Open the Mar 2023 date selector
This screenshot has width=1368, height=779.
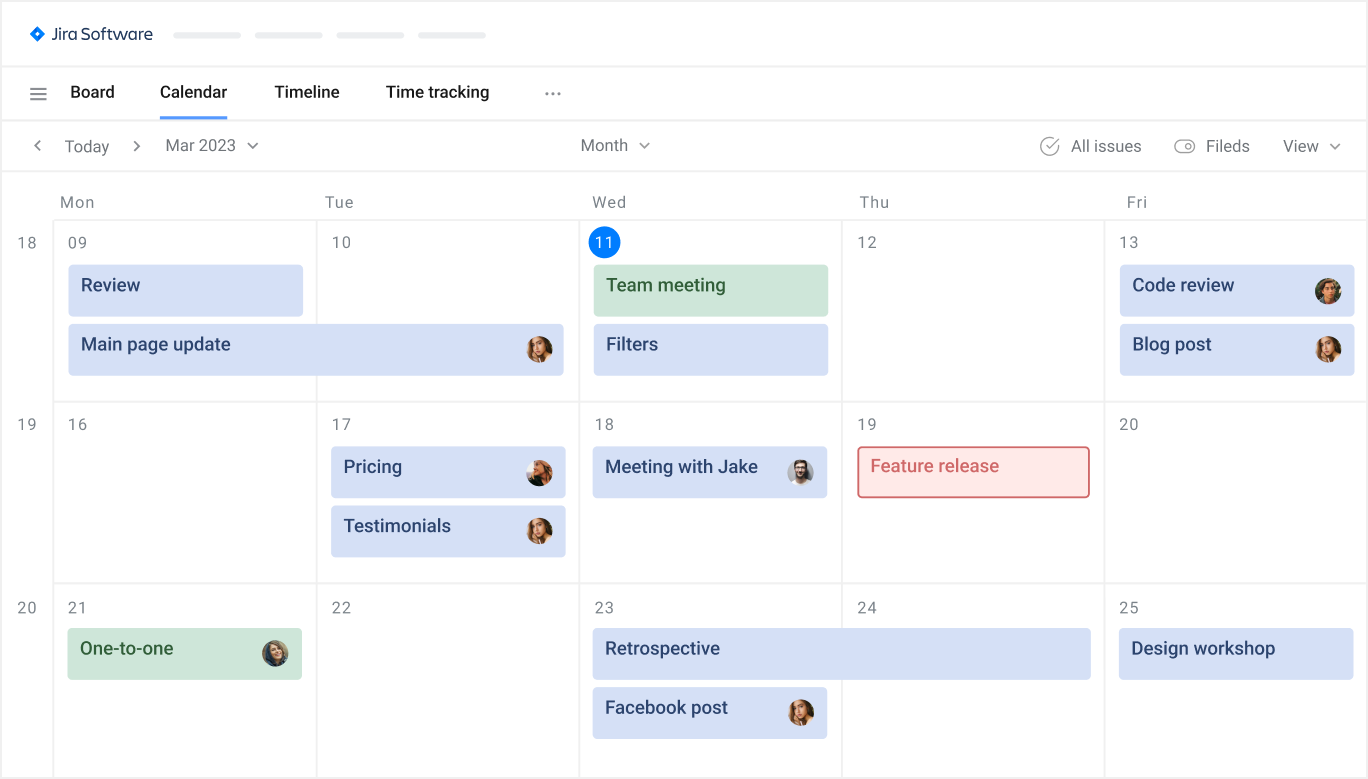click(210, 145)
